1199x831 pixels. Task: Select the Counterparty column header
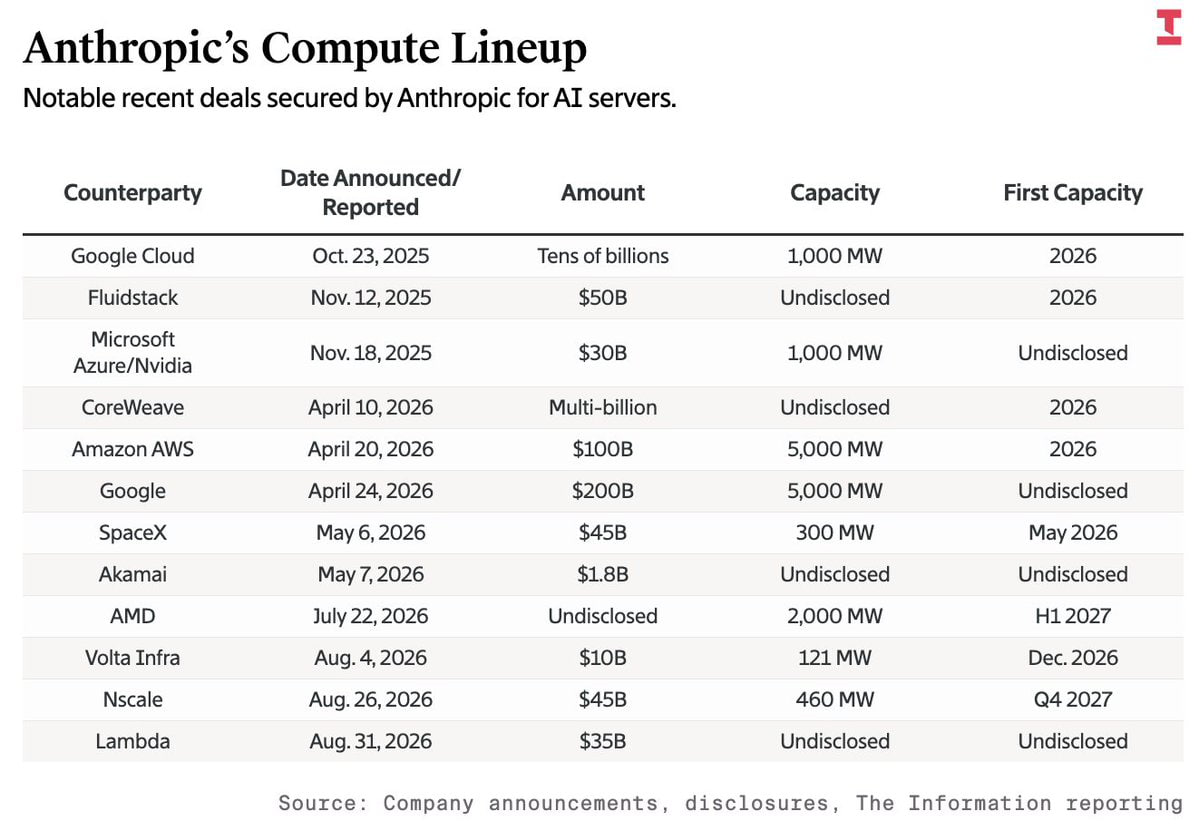132,193
